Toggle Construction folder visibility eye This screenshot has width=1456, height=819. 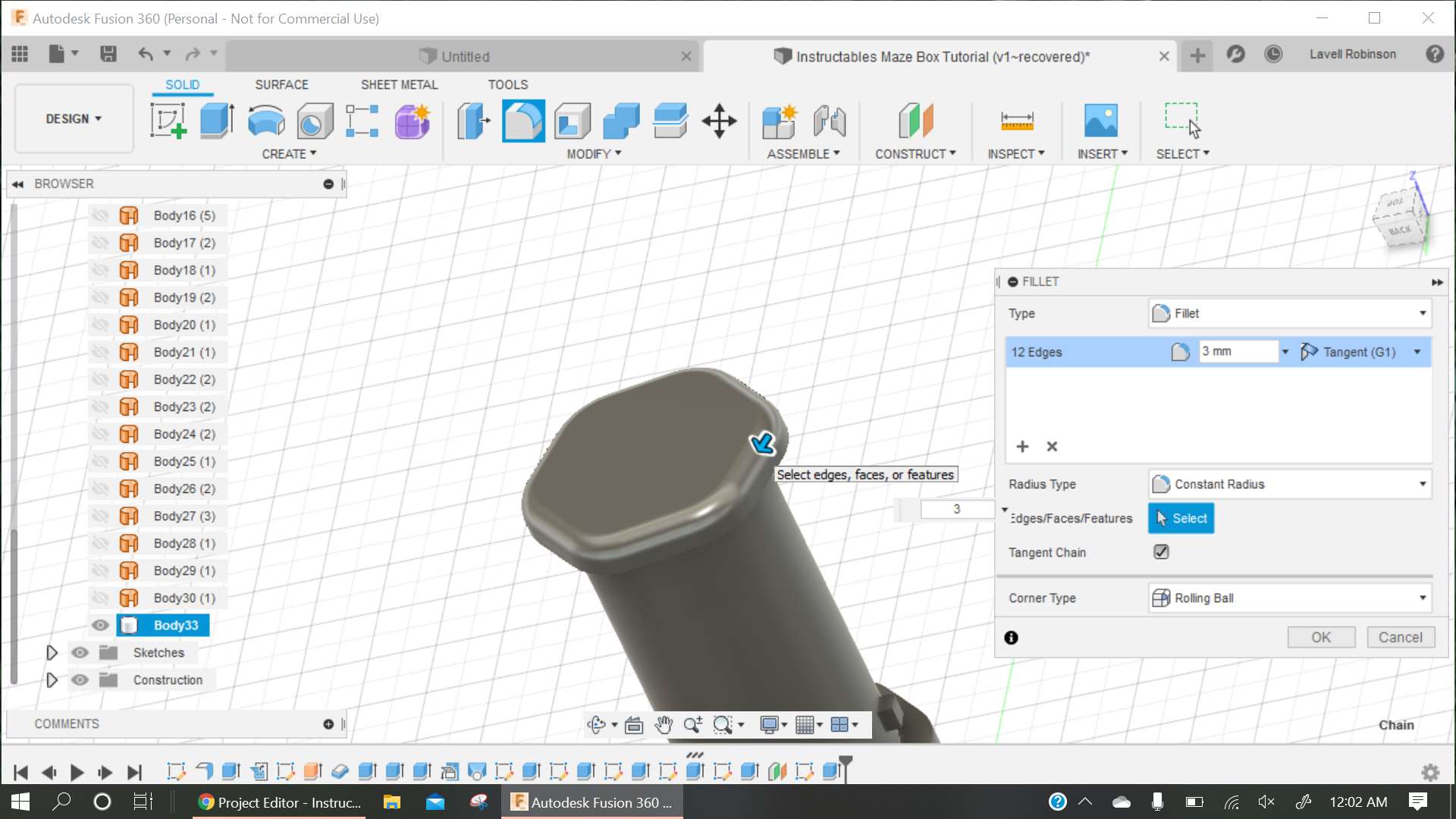(80, 680)
